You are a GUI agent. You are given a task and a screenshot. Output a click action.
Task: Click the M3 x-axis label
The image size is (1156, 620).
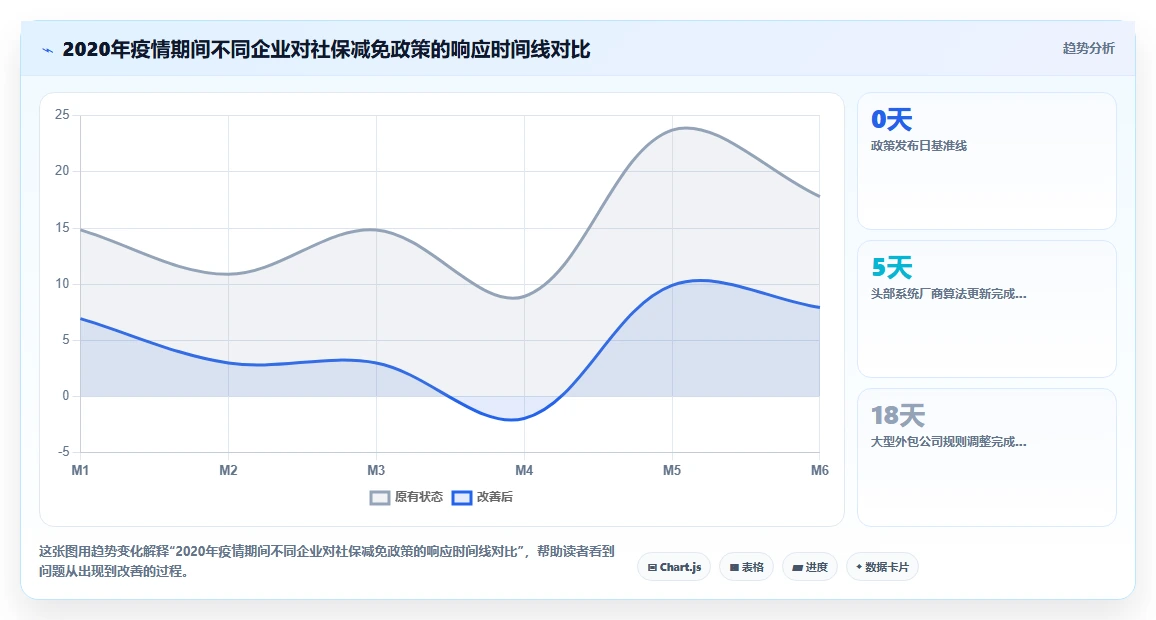(376, 470)
